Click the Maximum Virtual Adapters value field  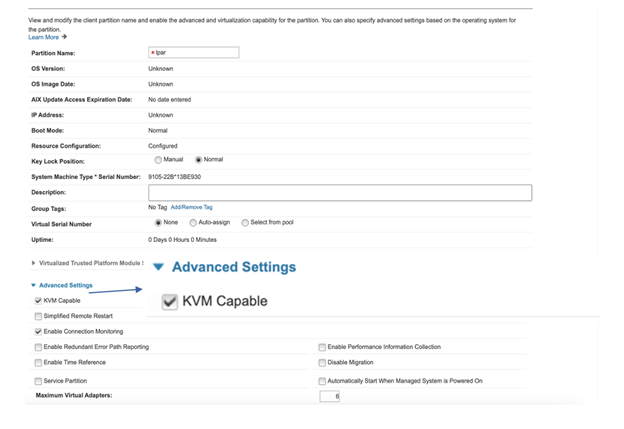(x=330, y=396)
